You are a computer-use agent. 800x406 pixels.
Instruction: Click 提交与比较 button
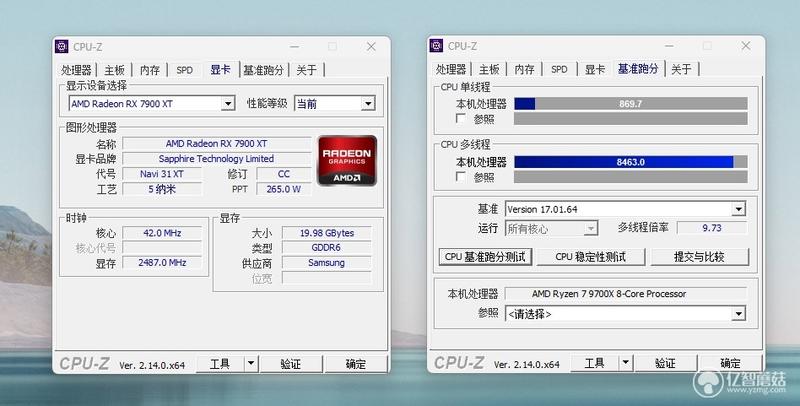pos(699,257)
